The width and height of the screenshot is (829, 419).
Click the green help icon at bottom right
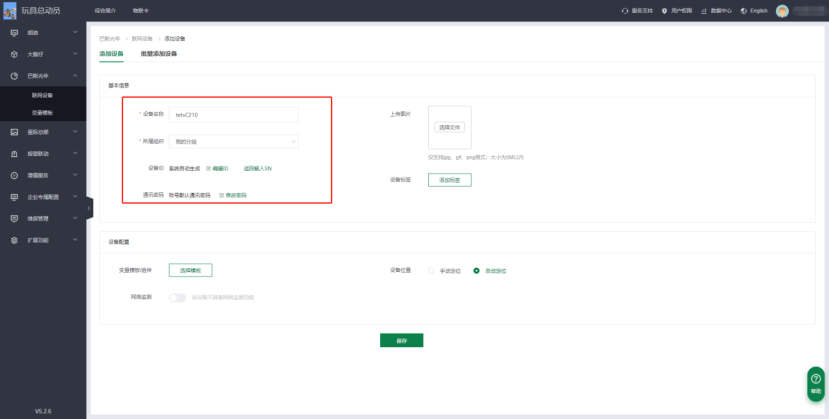click(816, 379)
